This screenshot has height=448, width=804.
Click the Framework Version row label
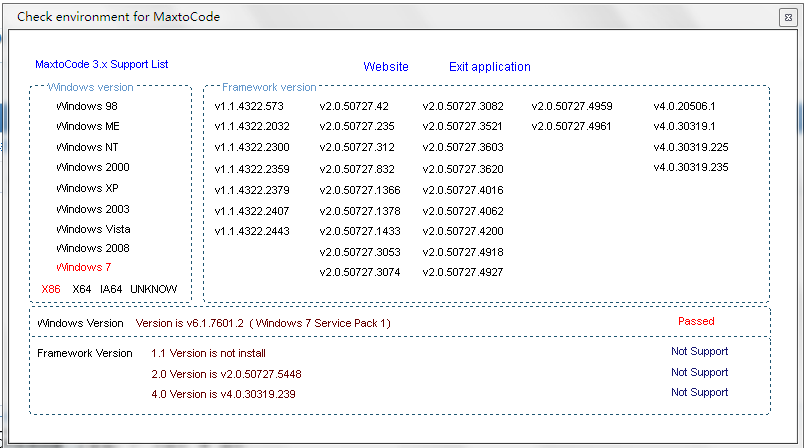click(85, 353)
